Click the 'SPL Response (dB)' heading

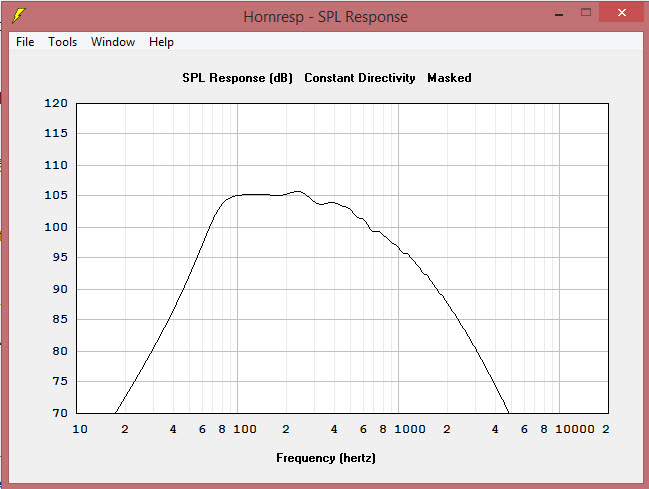[x=238, y=78]
